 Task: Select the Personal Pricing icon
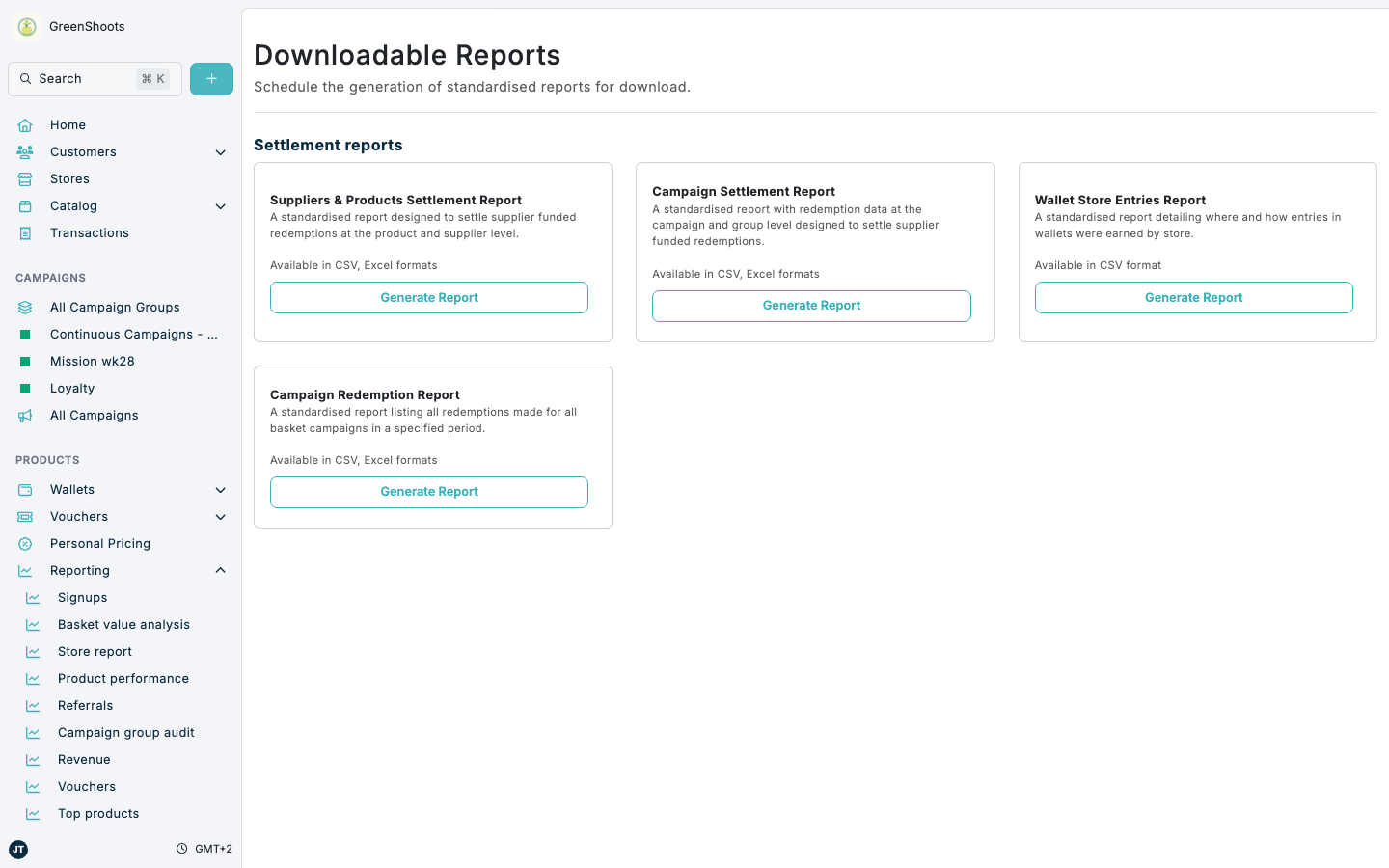pos(26,543)
